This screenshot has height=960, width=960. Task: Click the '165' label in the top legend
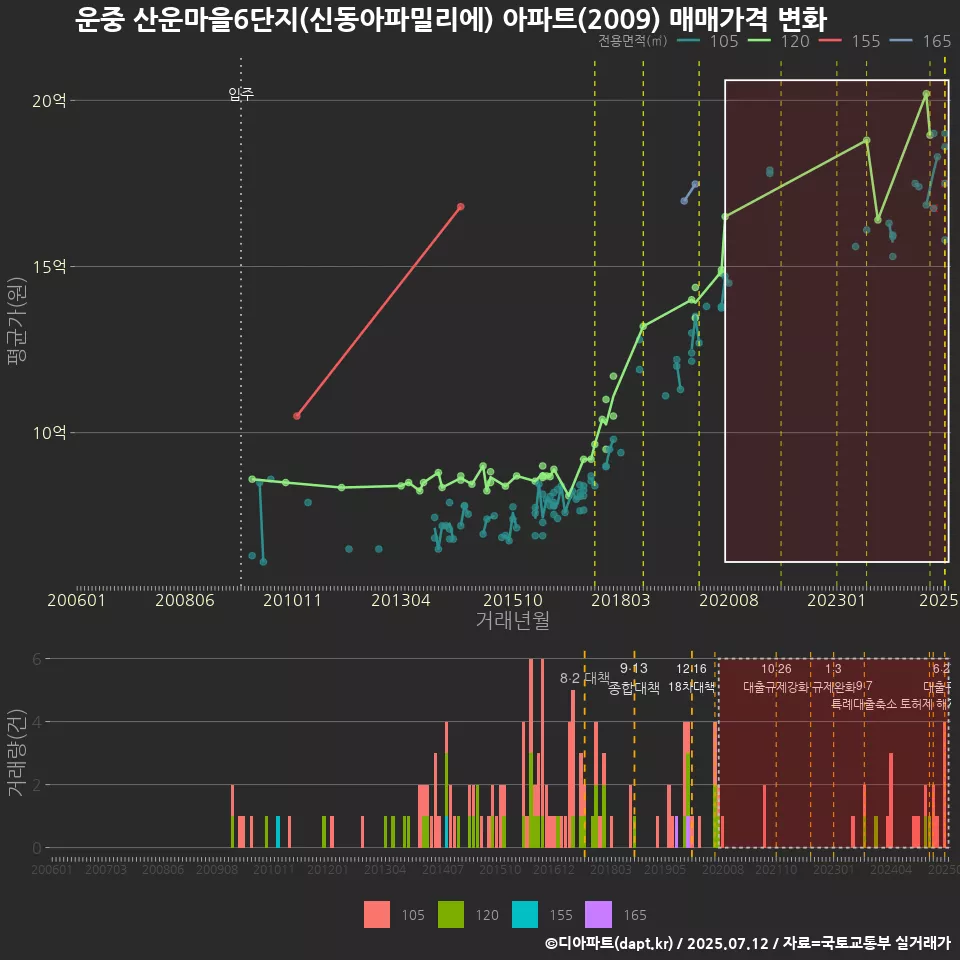[937, 41]
